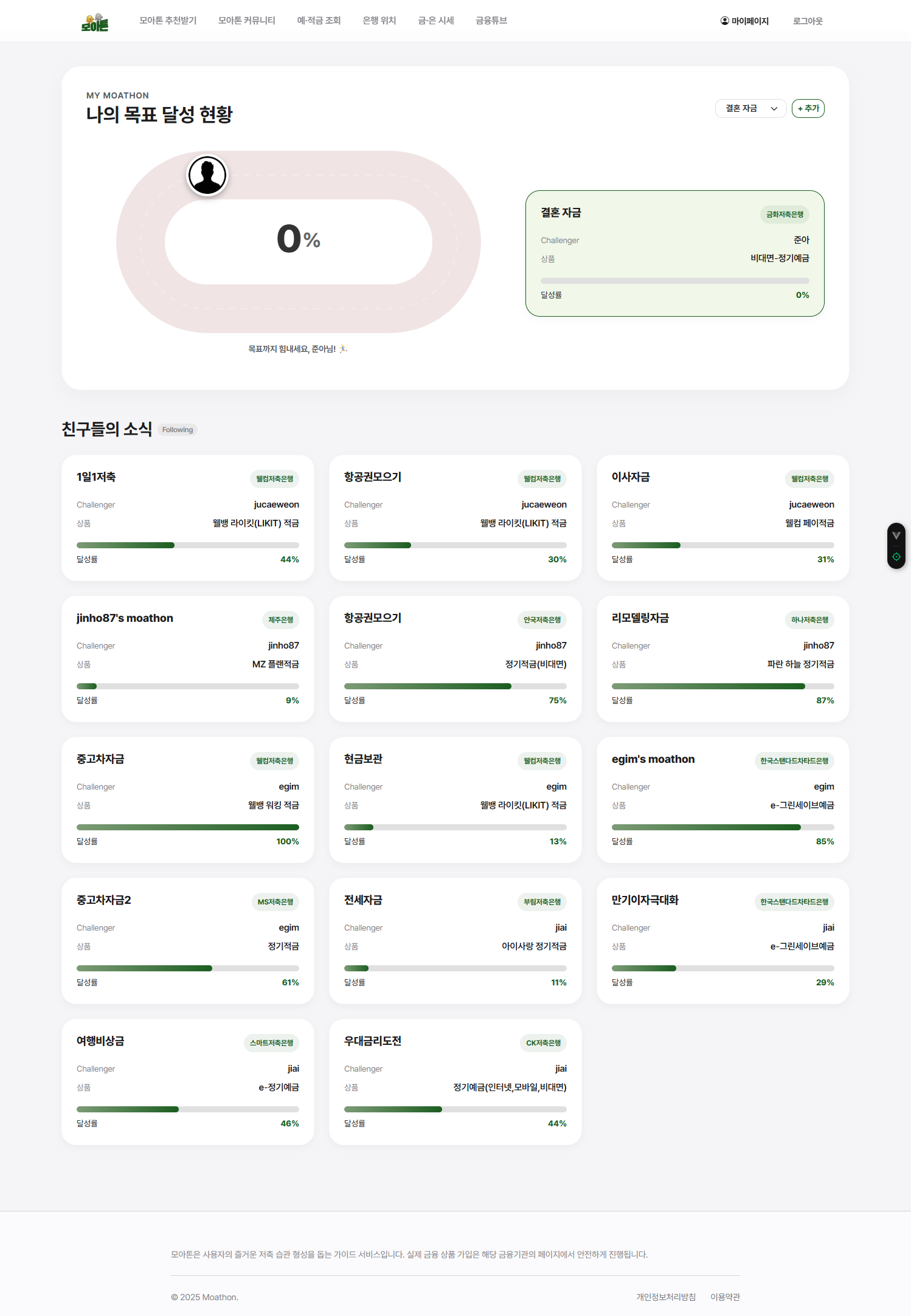Click the 제주은행 badge on jinho87's moathon
Viewport: 911px width, 1316px height.
point(280,620)
